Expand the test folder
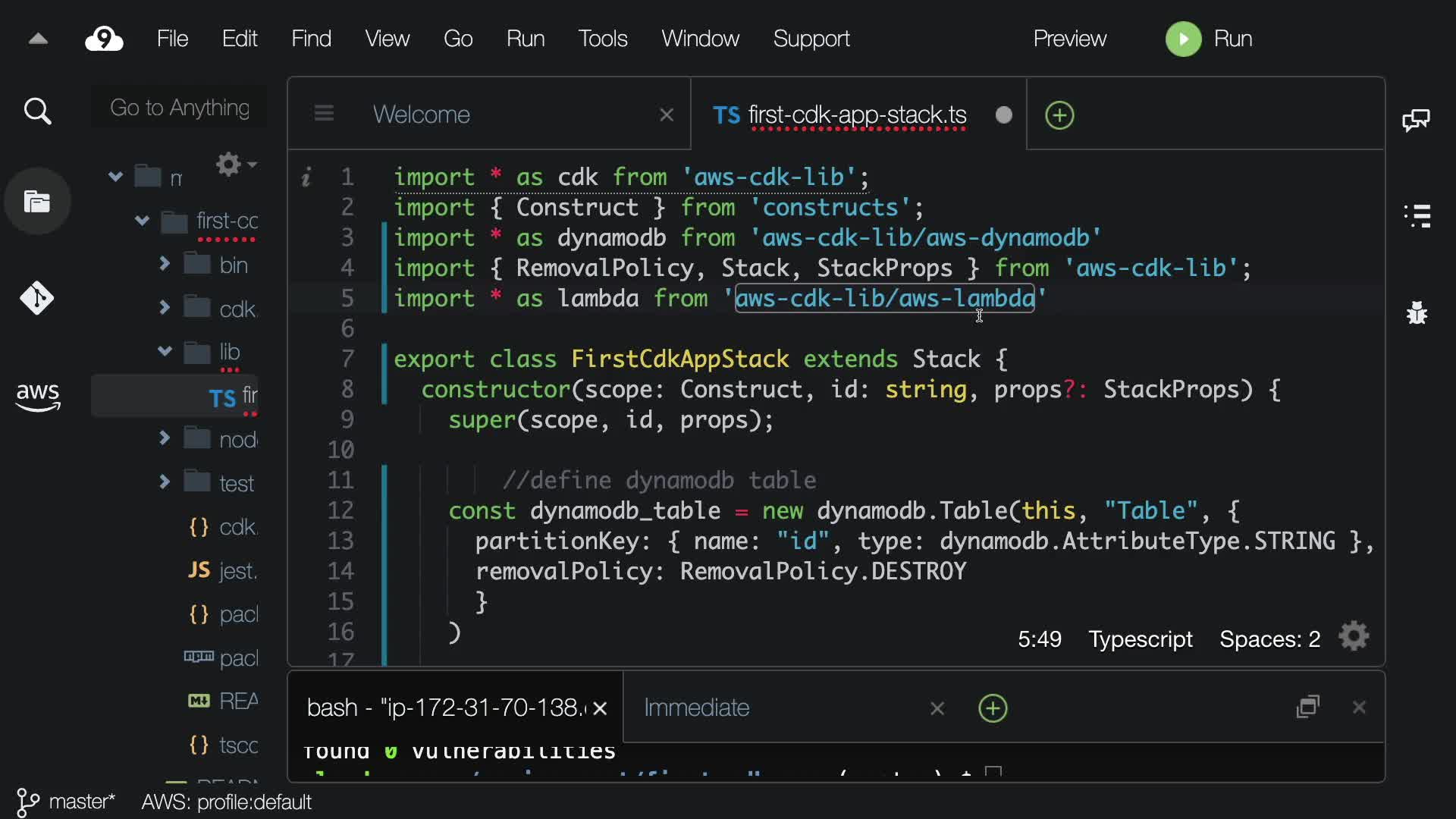 click(x=165, y=482)
